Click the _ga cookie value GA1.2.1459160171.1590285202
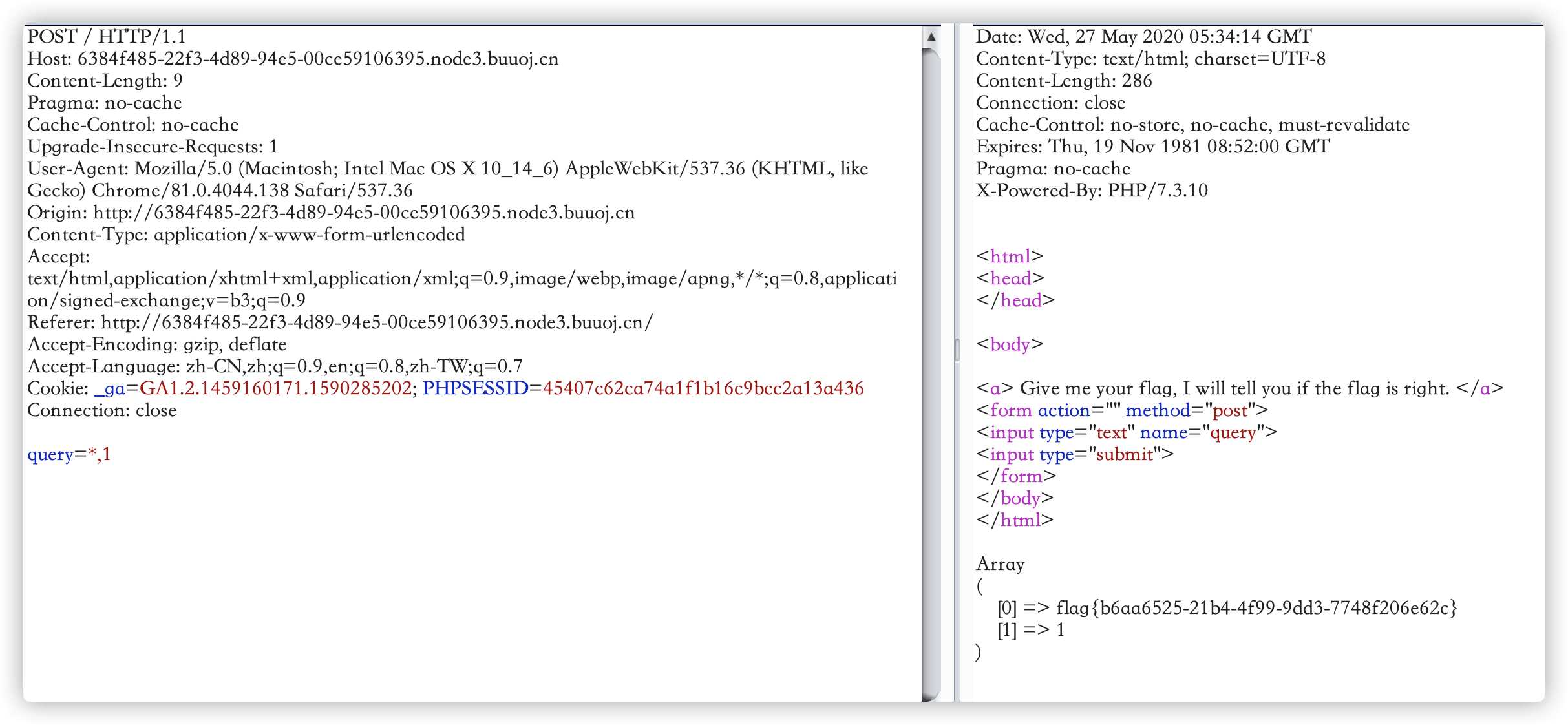 276,388
